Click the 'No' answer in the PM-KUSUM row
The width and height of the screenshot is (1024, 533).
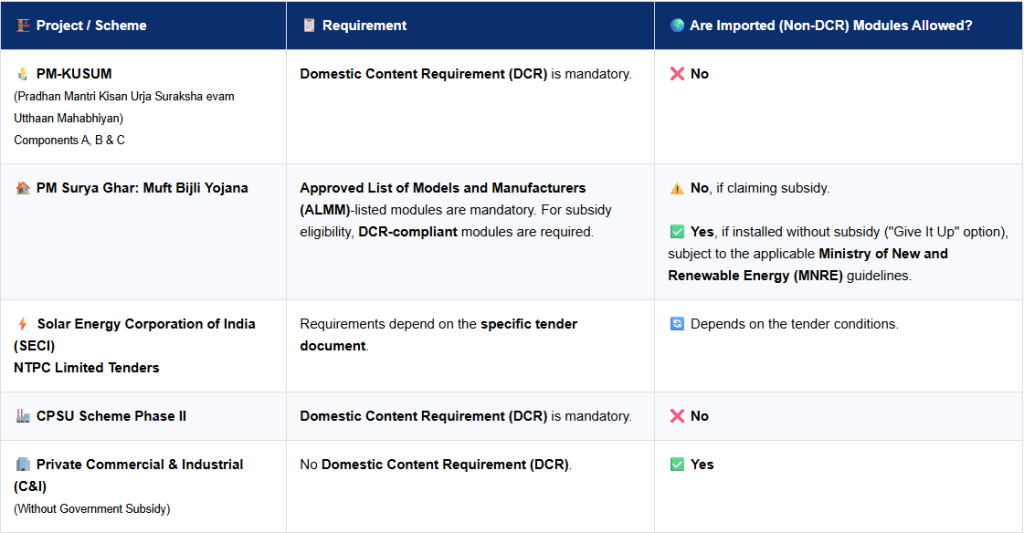pyautogui.click(x=699, y=74)
